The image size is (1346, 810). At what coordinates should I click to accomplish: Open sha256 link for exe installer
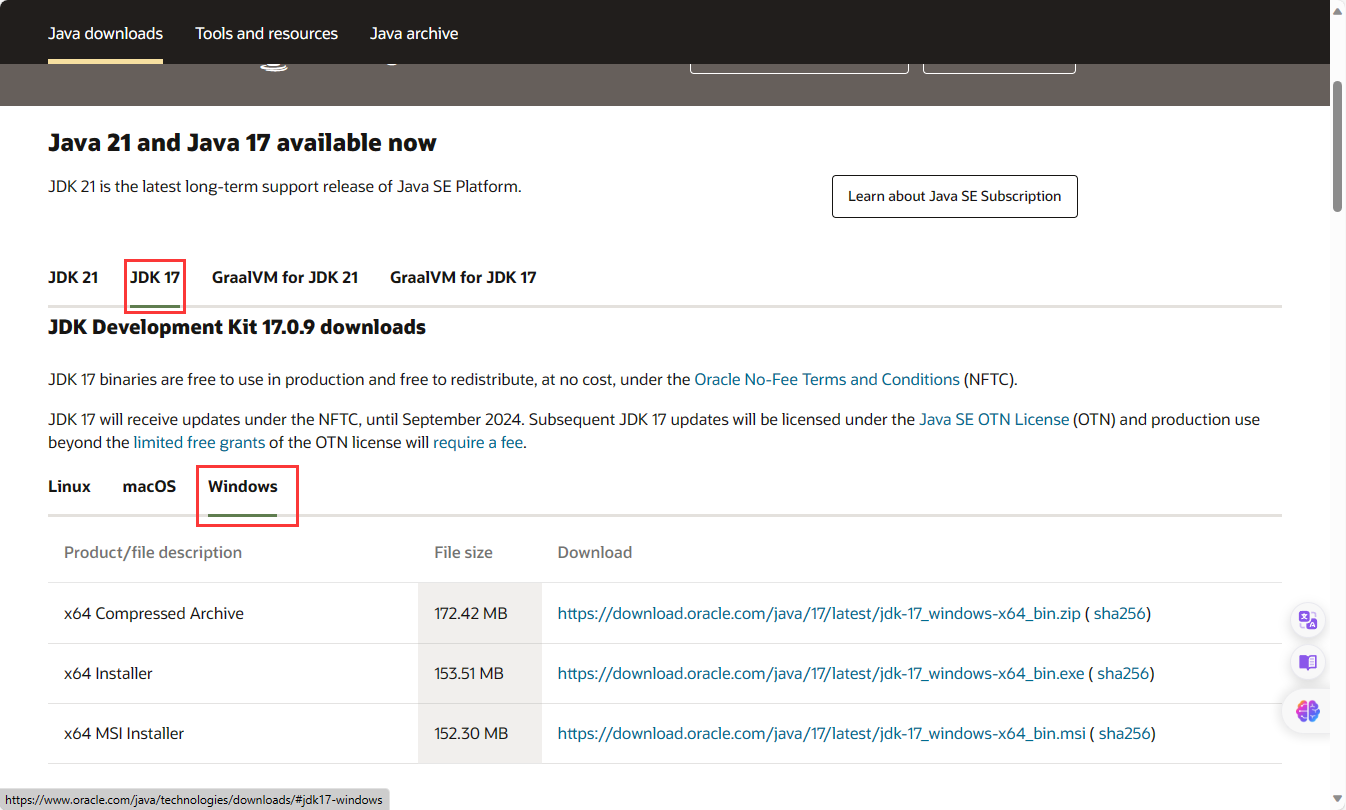click(1124, 673)
